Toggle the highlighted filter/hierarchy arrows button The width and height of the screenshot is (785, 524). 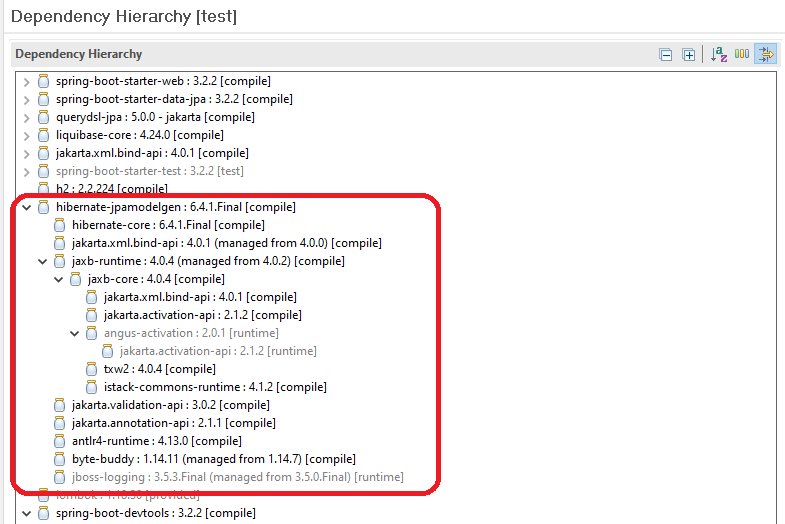click(x=766, y=54)
